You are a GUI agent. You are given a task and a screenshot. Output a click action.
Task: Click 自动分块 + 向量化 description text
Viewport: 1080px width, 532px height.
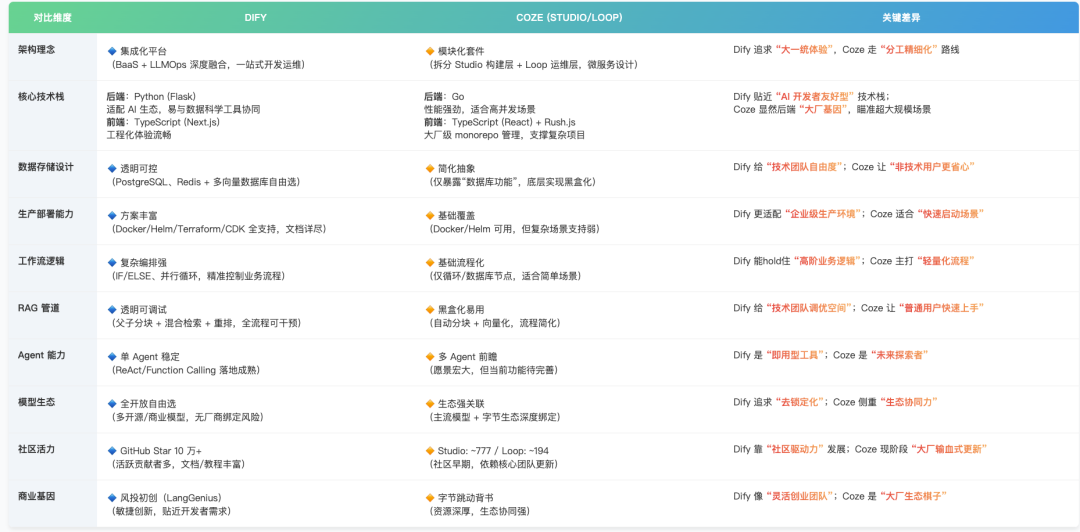(494, 323)
